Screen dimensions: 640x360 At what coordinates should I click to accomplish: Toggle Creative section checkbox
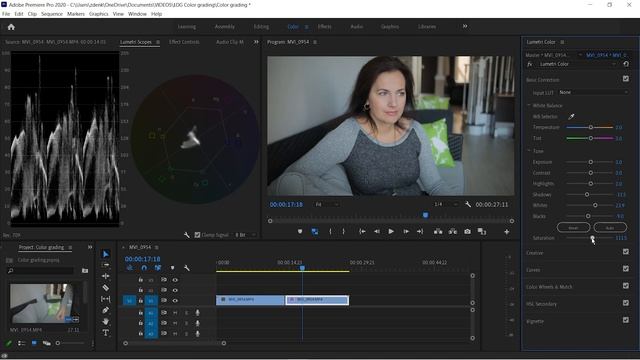pyautogui.click(x=626, y=252)
